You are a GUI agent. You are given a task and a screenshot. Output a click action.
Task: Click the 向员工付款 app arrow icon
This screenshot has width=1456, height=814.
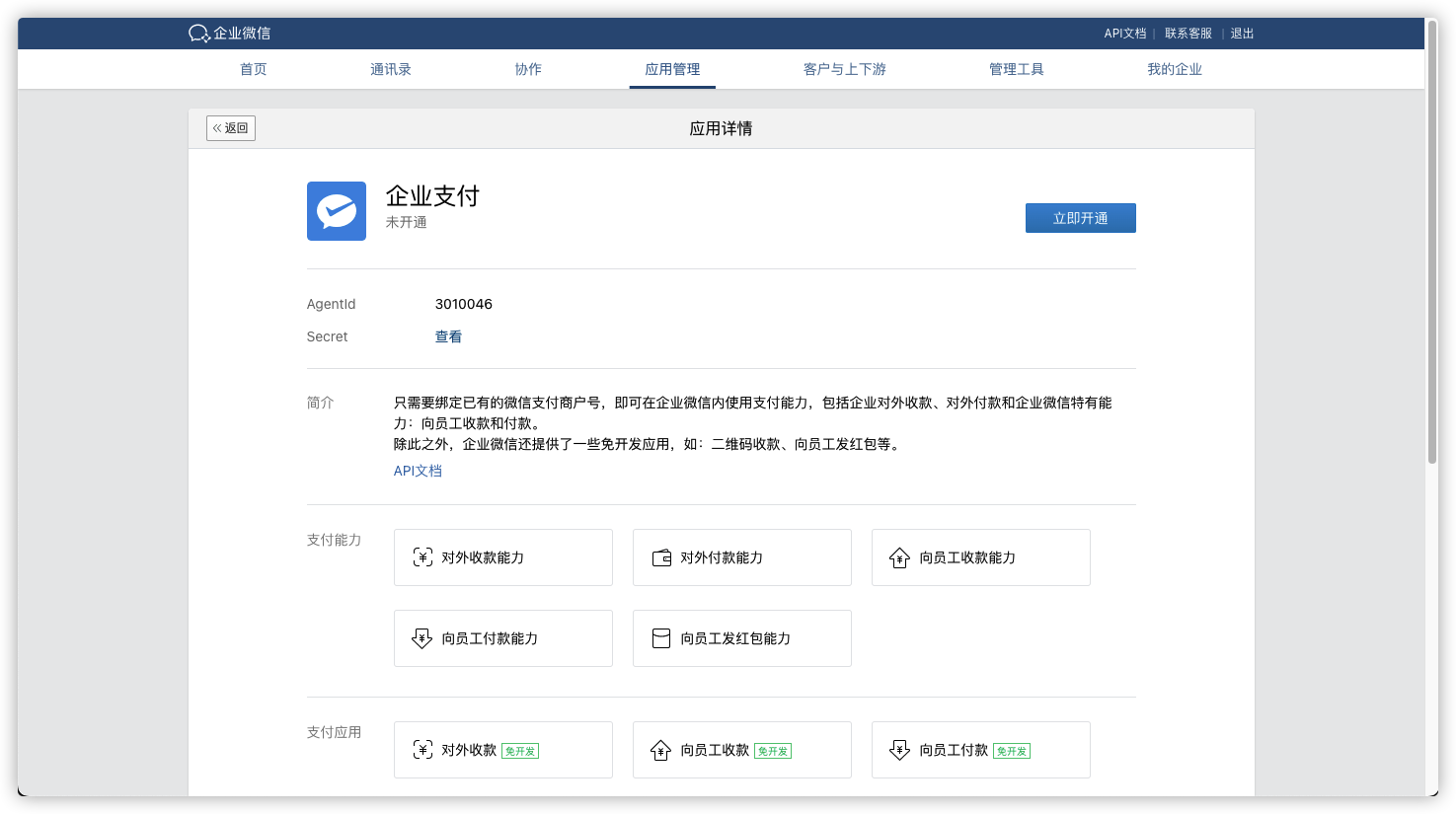(x=899, y=750)
